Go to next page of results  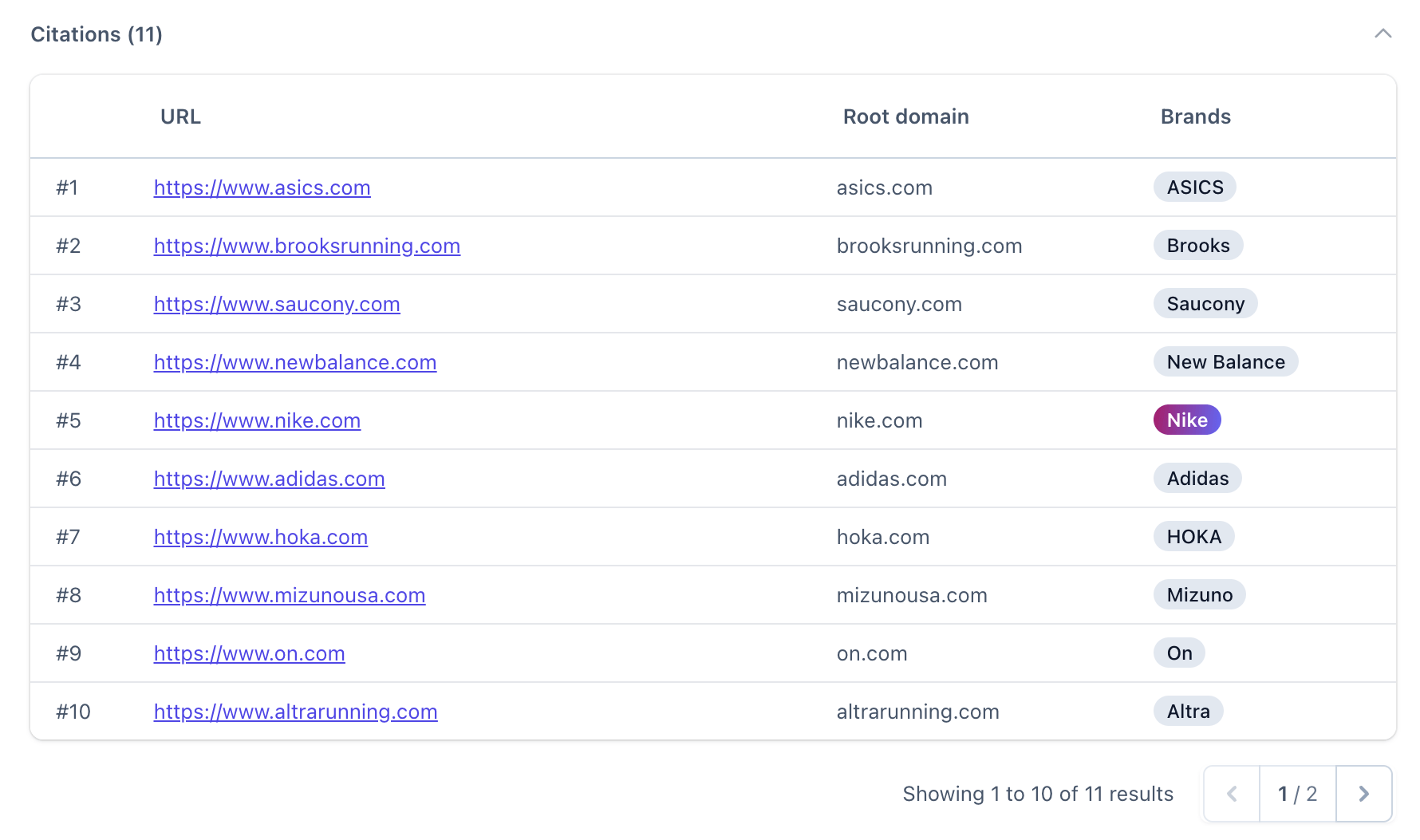click(1364, 794)
